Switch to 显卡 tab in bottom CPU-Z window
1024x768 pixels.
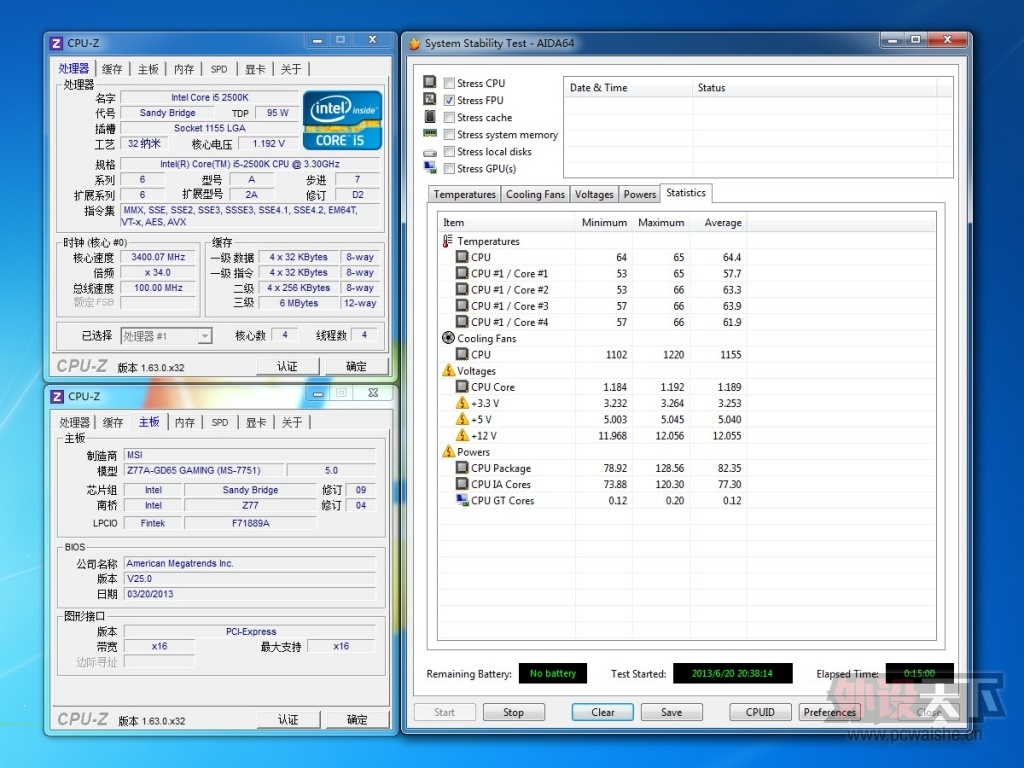click(256, 423)
